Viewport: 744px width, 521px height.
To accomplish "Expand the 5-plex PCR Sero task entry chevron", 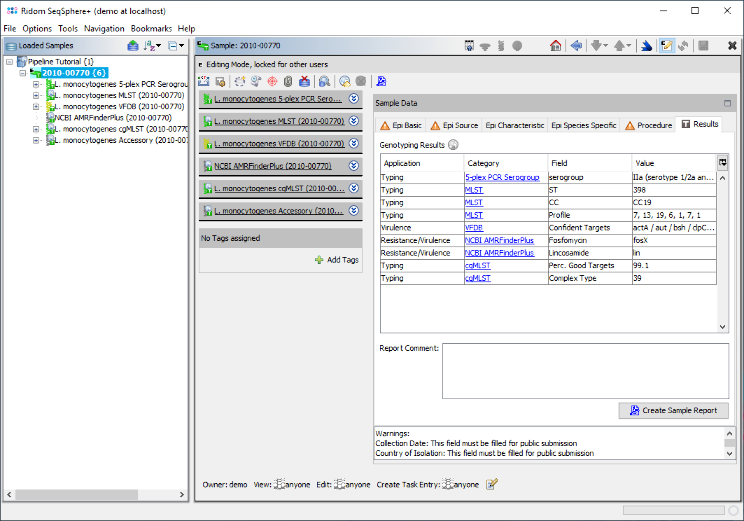I will (x=353, y=99).
